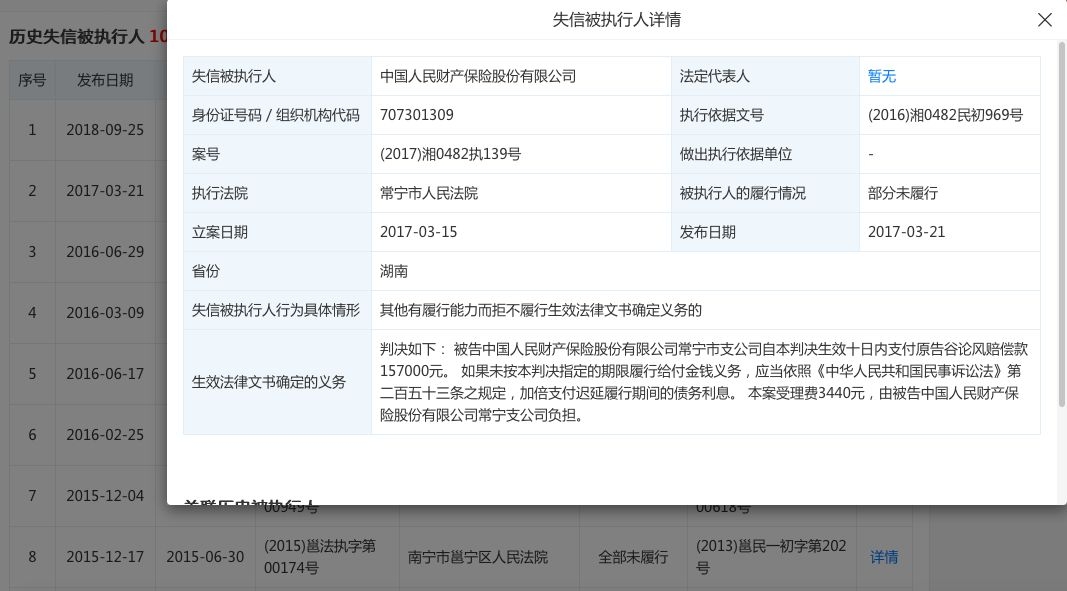Image resolution: width=1067 pixels, height=591 pixels.
Task: Click background date 2018-09-25 in row 1
Action: pos(105,130)
